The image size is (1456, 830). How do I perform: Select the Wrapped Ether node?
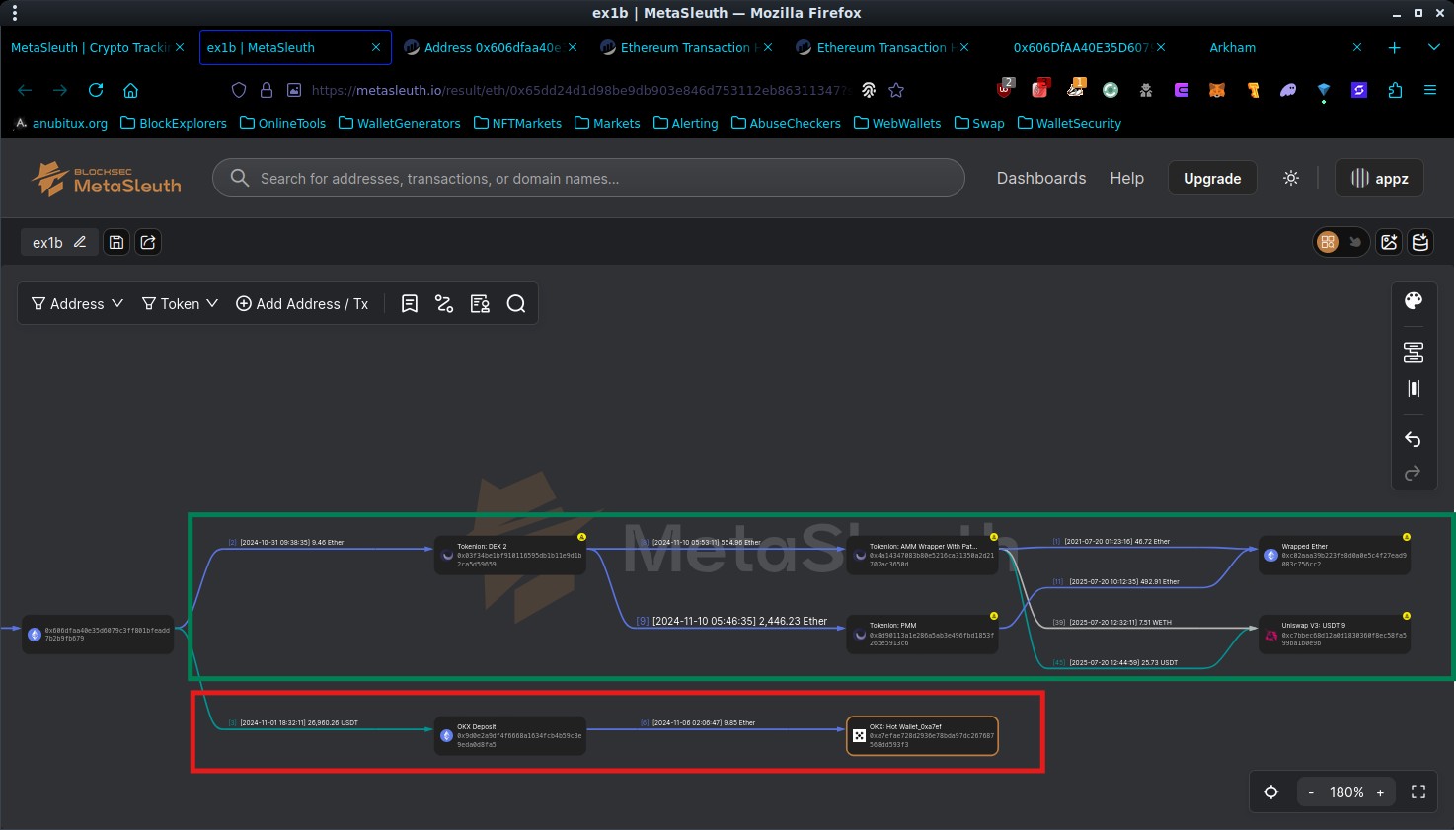tap(1335, 555)
